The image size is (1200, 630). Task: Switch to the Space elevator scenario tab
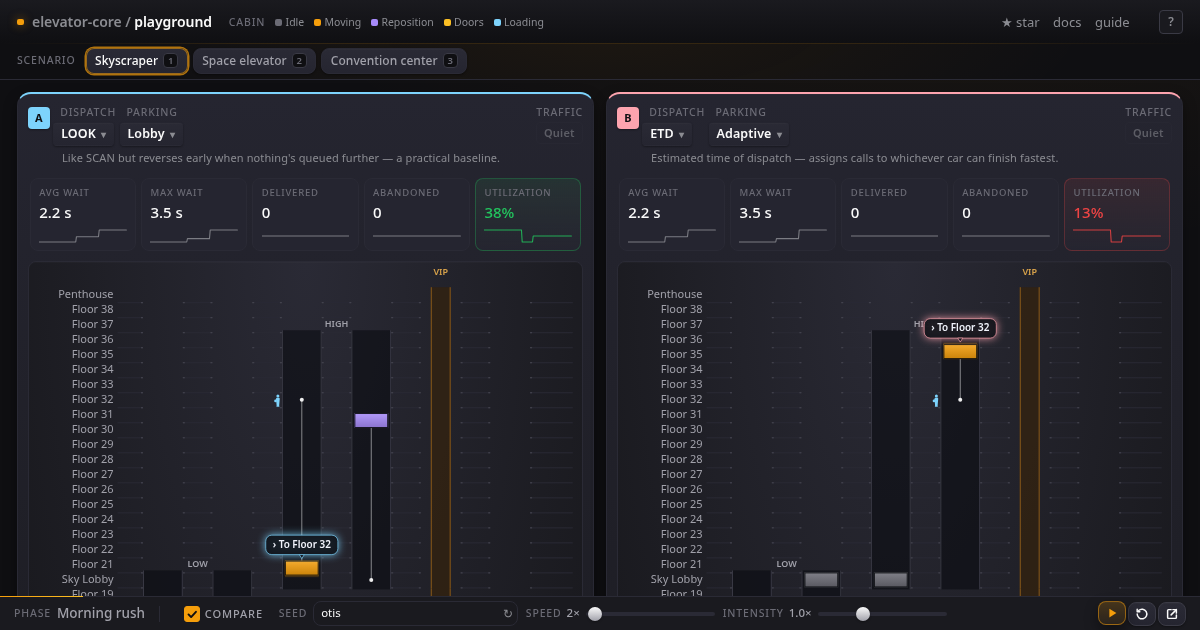(254, 61)
